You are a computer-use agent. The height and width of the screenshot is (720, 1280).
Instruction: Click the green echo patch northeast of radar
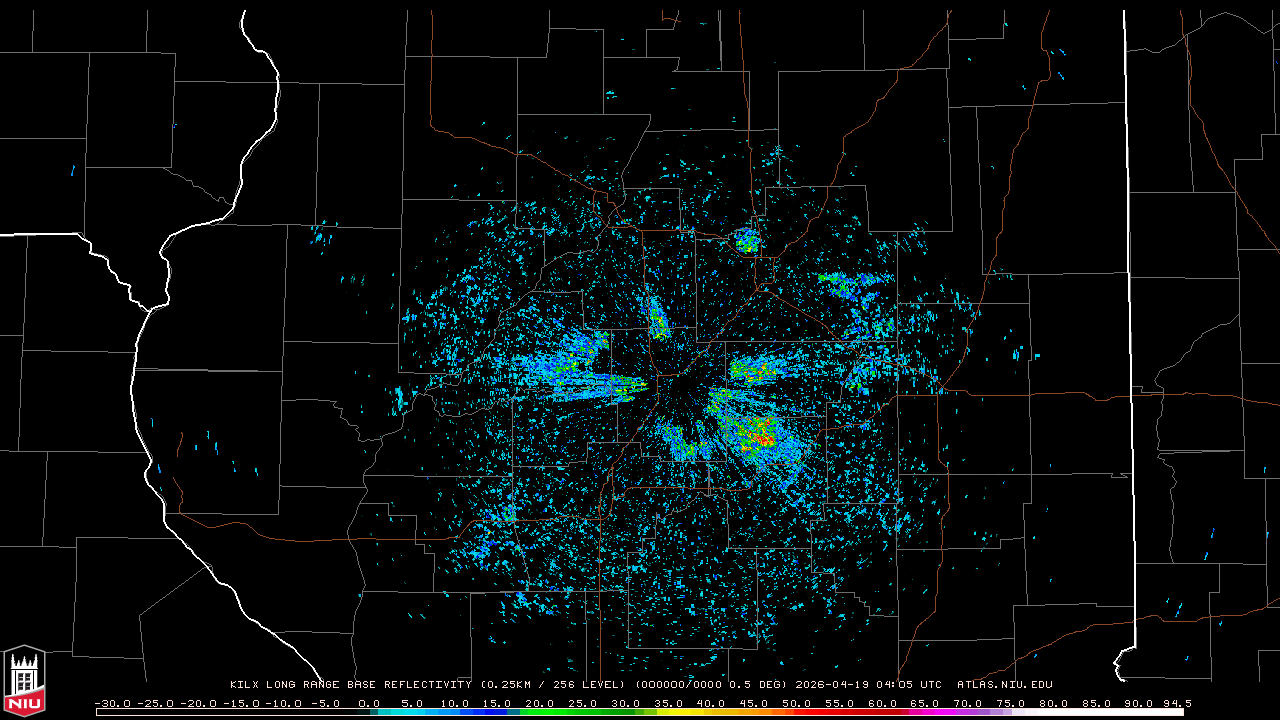pos(840,284)
